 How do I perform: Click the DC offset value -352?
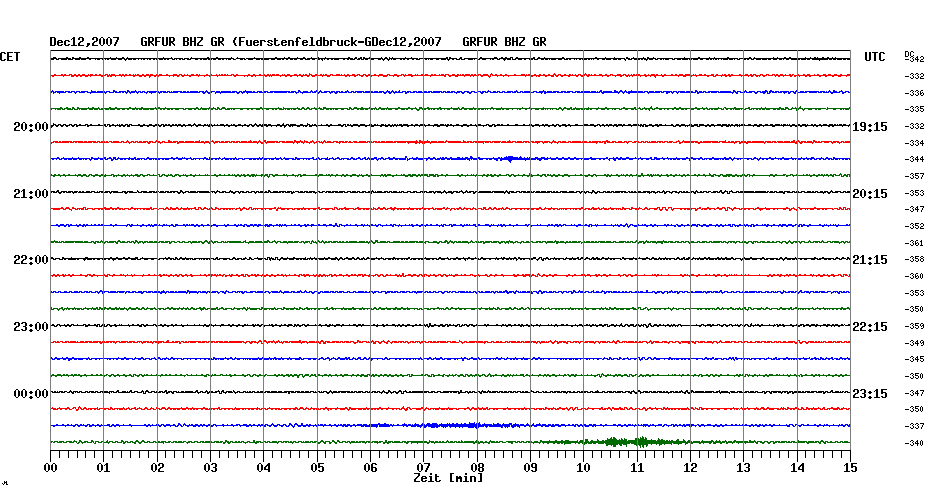coord(915,227)
